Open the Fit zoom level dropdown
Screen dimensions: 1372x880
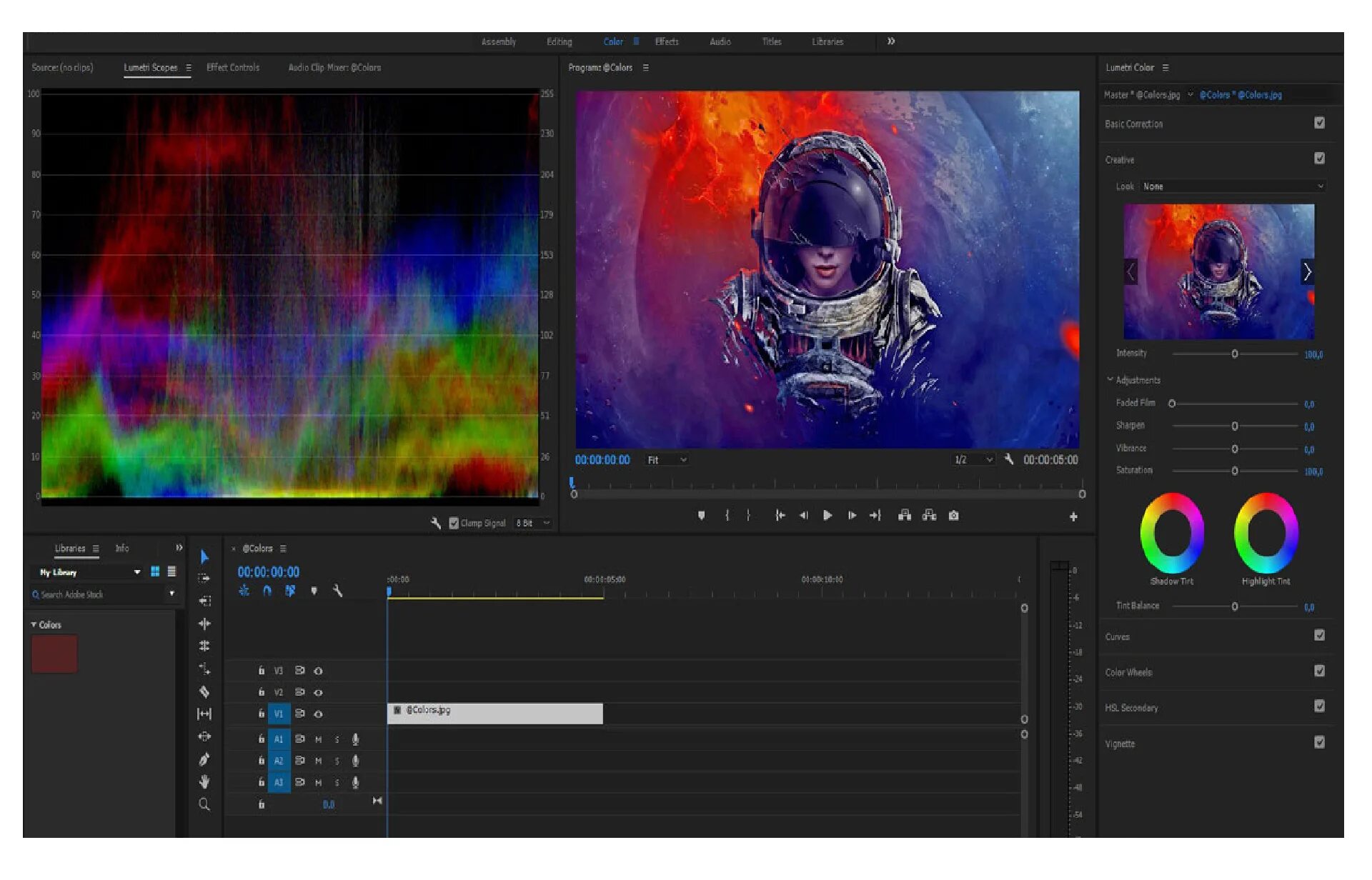(667, 460)
